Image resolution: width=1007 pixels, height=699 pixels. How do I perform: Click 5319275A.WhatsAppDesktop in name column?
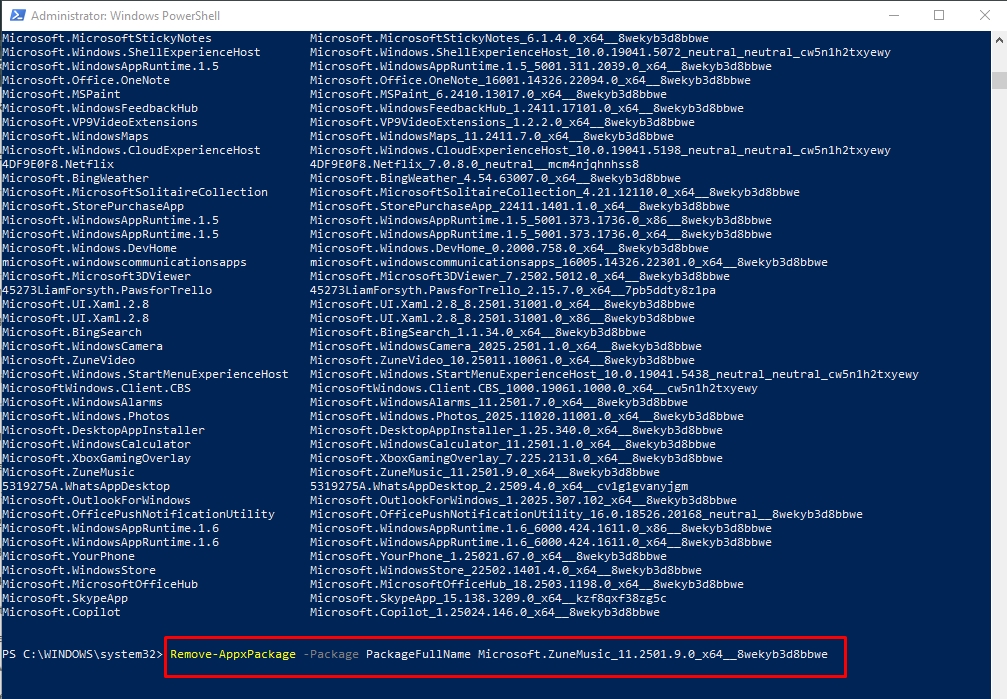tap(86, 486)
